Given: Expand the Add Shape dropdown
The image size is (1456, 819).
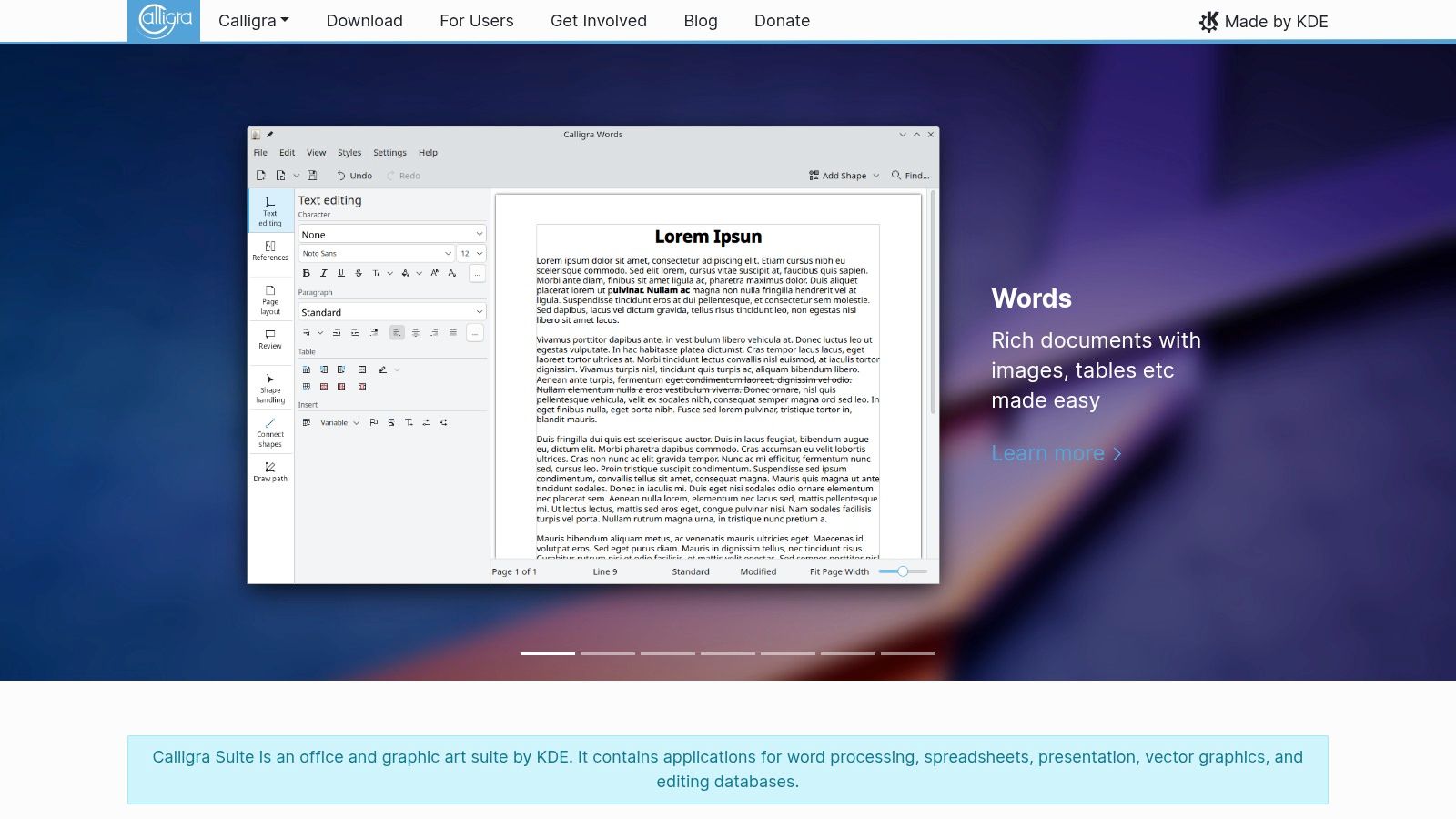Looking at the screenshot, I should tap(844, 176).
